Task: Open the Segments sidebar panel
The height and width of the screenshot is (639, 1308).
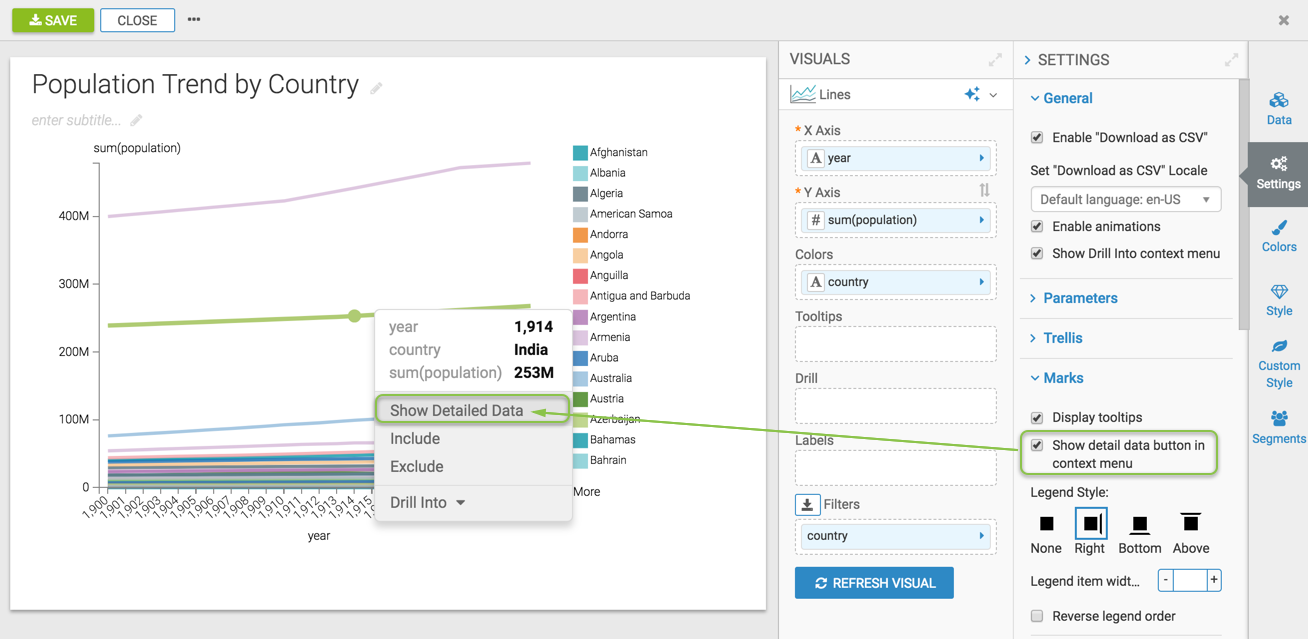Action: 1278,427
